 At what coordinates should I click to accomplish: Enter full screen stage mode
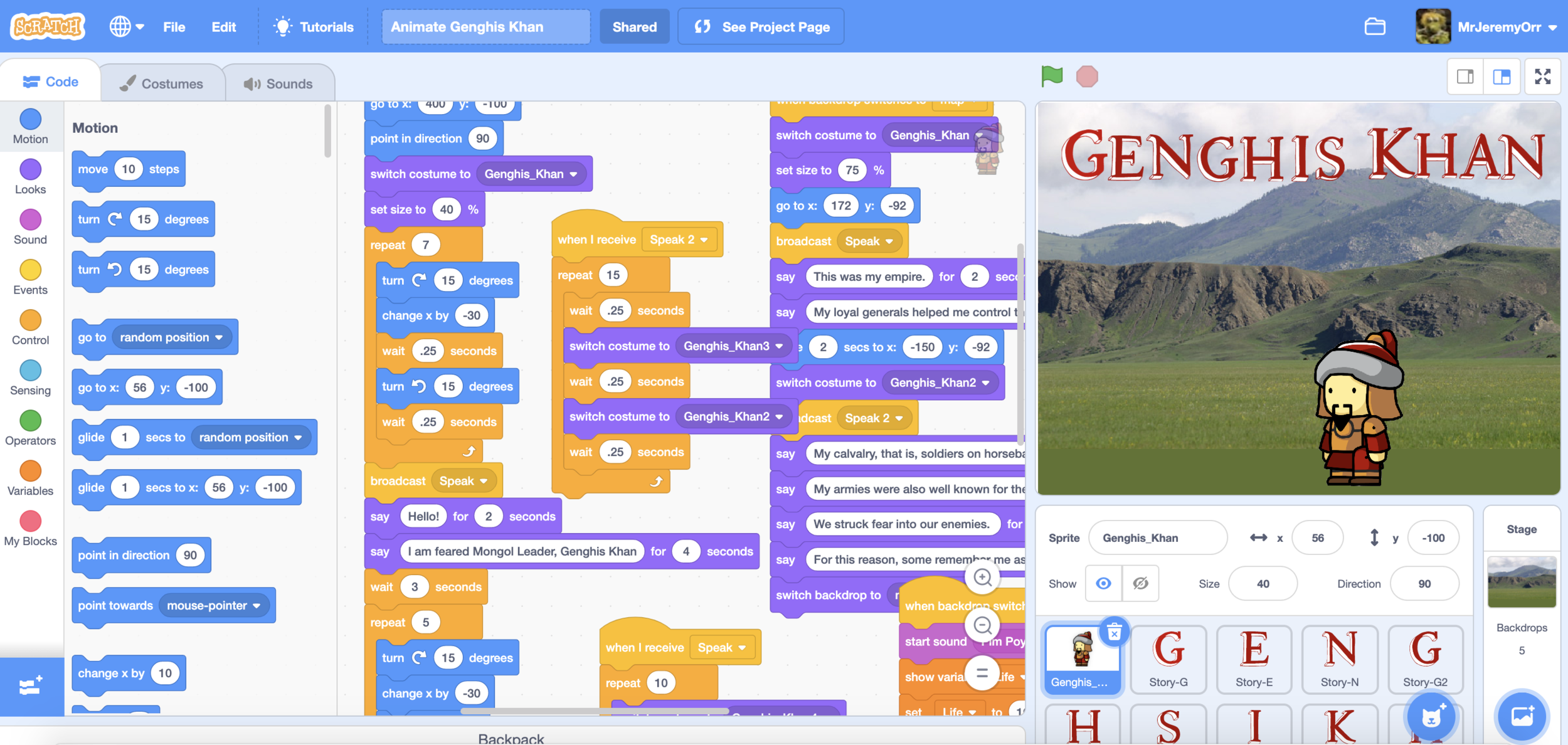point(1542,77)
